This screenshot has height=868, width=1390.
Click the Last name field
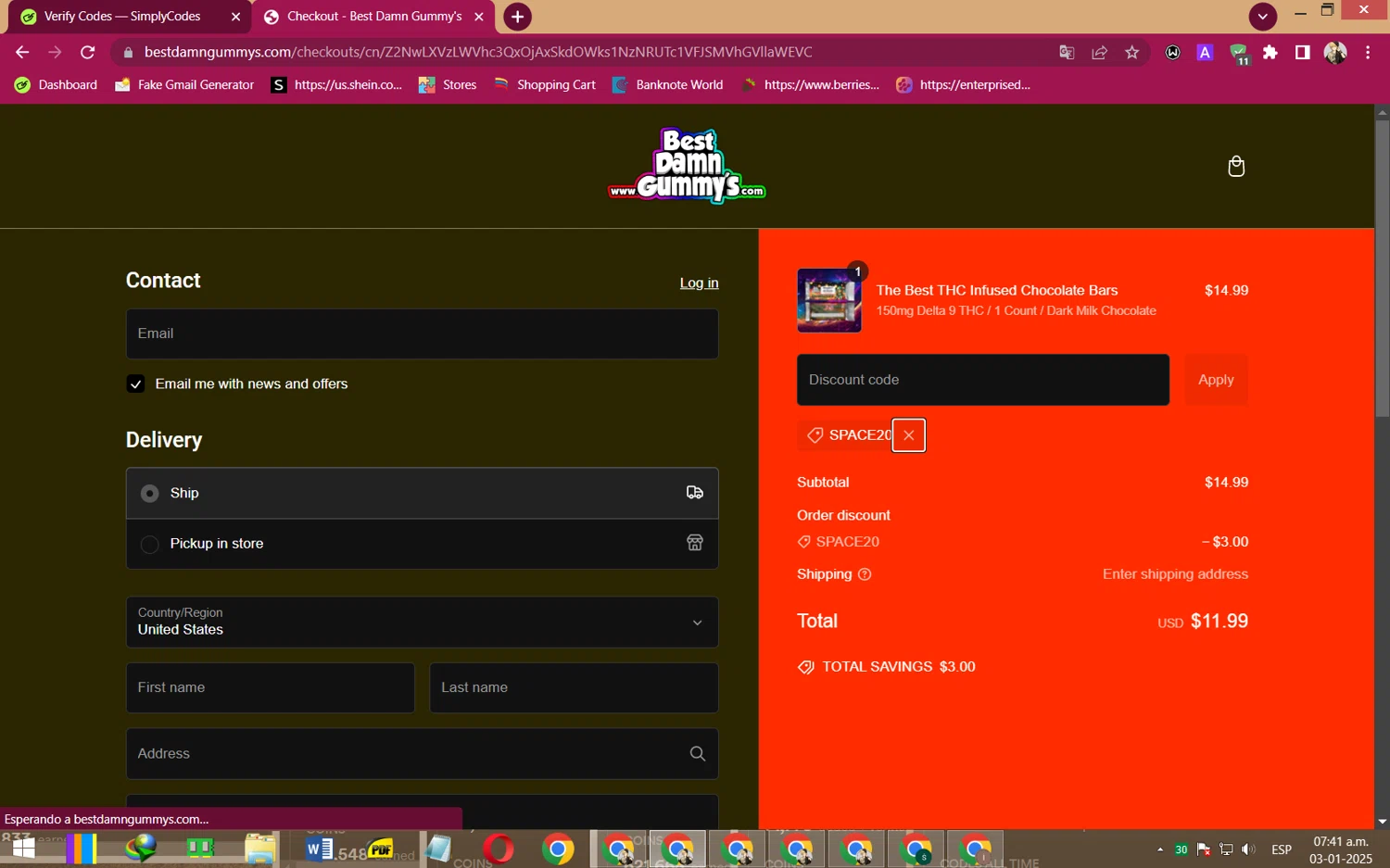coord(574,687)
